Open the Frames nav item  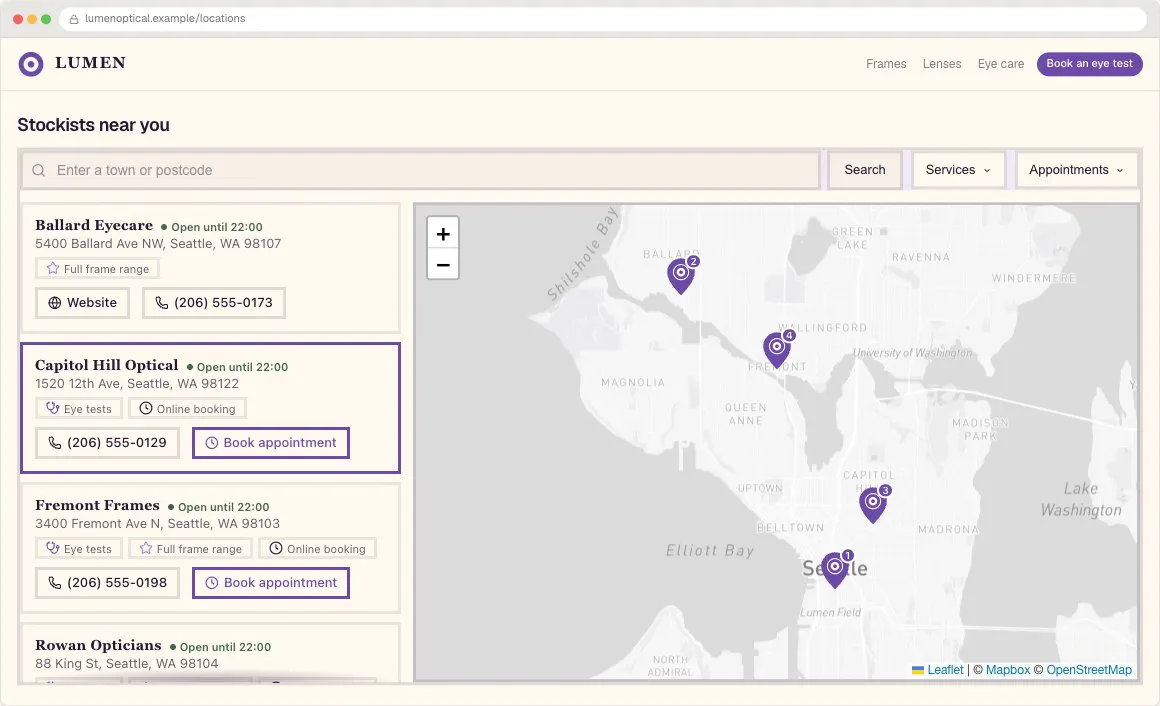coord(886,64)
